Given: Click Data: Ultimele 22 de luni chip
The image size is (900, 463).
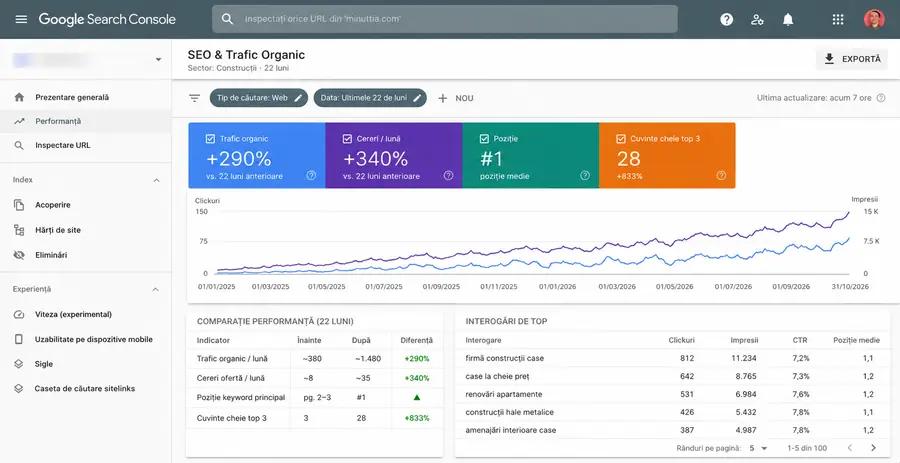Looking at the screenshot, I should click(x=370, y=98).
